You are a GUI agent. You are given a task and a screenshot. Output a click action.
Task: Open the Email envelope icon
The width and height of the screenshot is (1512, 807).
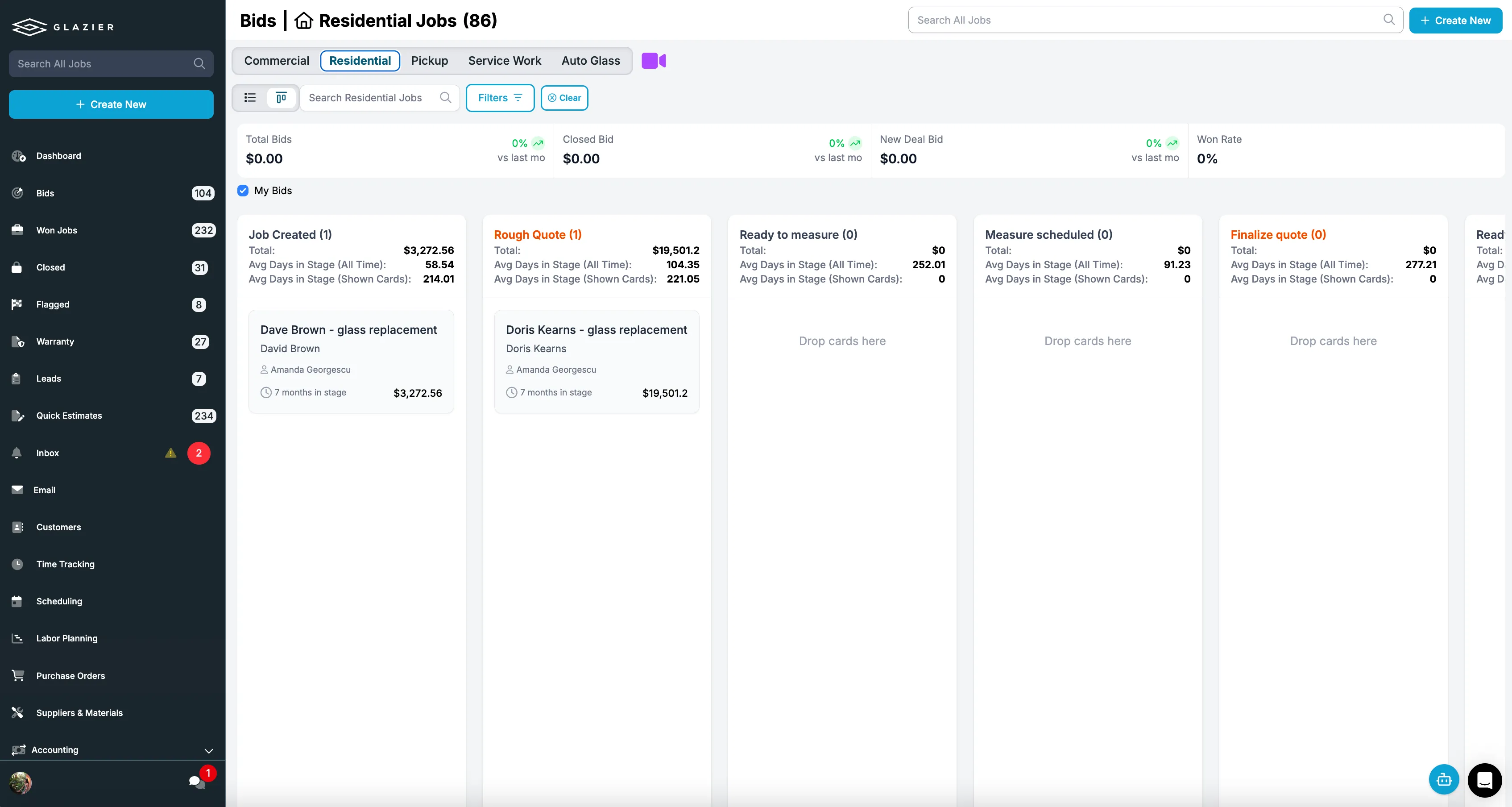(x=17, y=490)
